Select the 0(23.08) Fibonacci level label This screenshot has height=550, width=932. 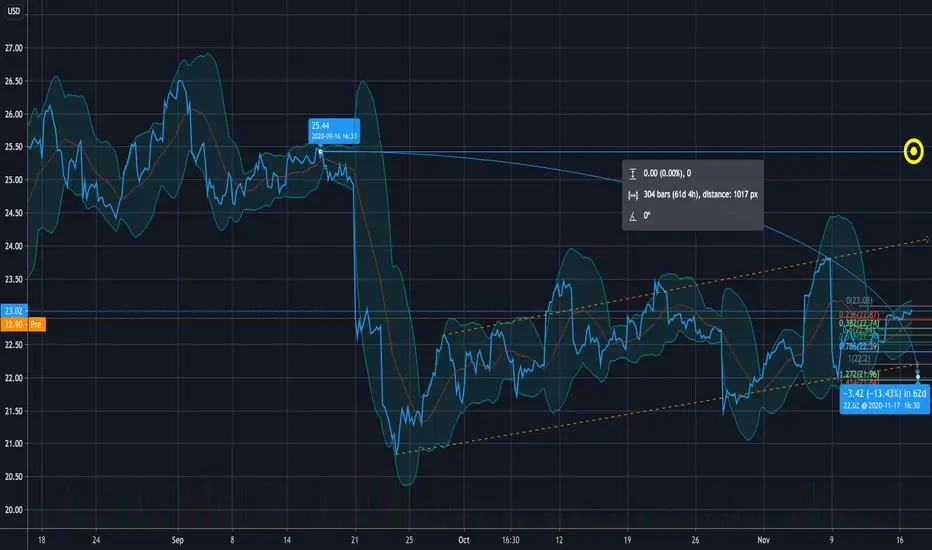[x=859, y=300]
